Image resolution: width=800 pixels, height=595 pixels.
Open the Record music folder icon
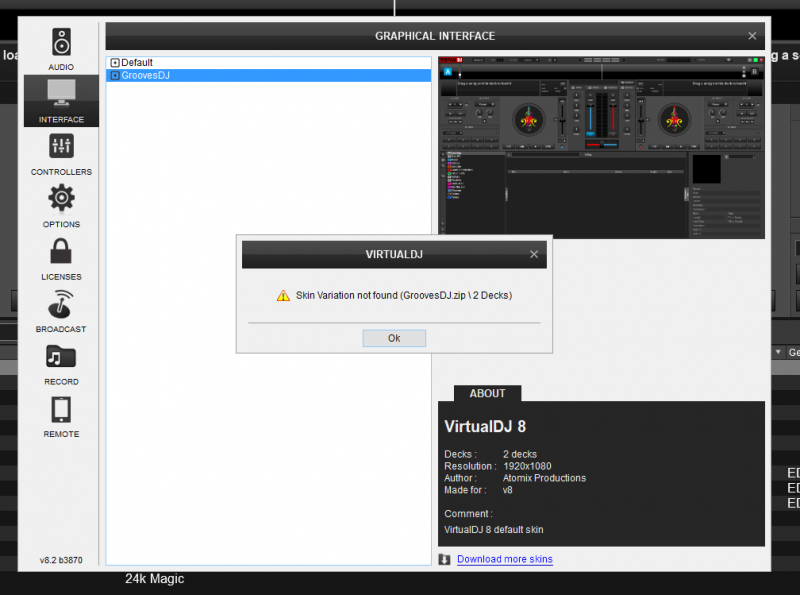[61, 356]
